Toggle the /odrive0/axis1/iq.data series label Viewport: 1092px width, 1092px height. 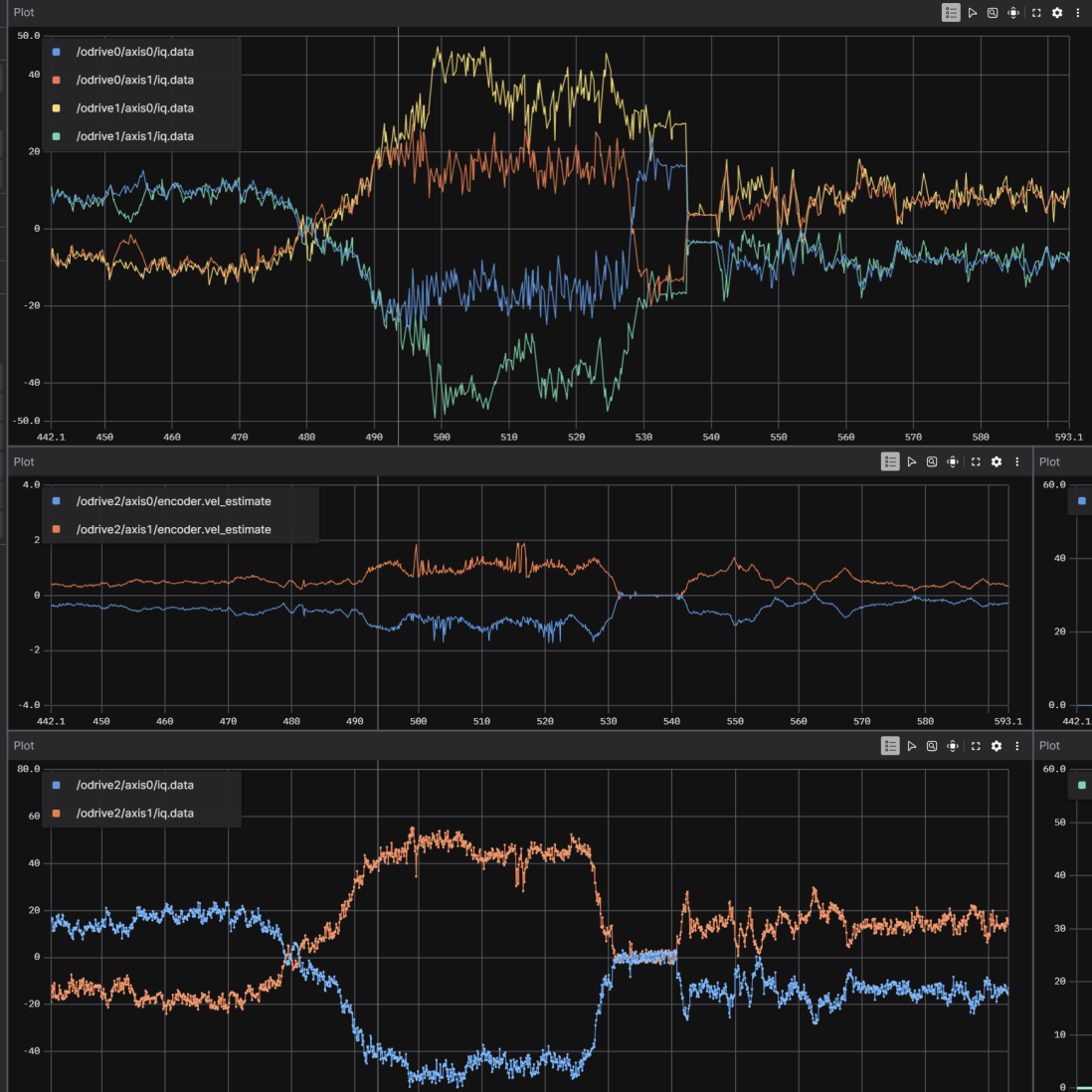(x=135, y=81)
